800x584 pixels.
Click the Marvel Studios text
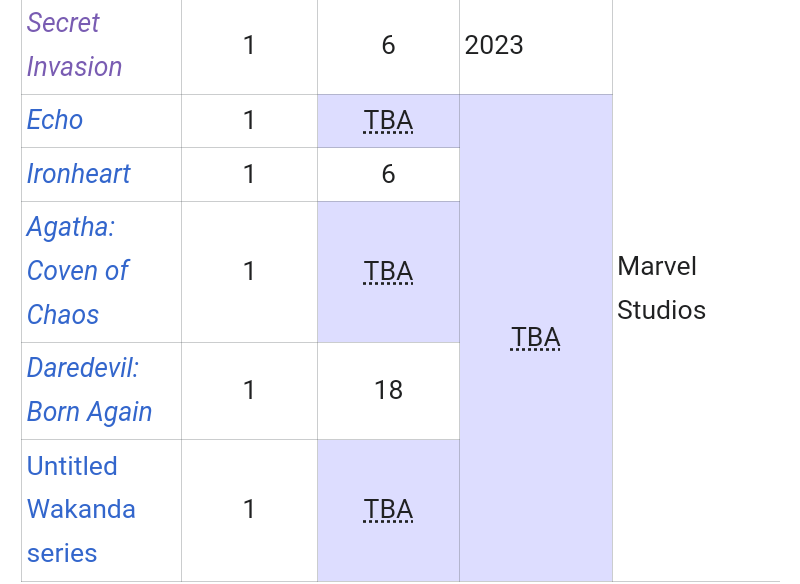pos(661,288)
